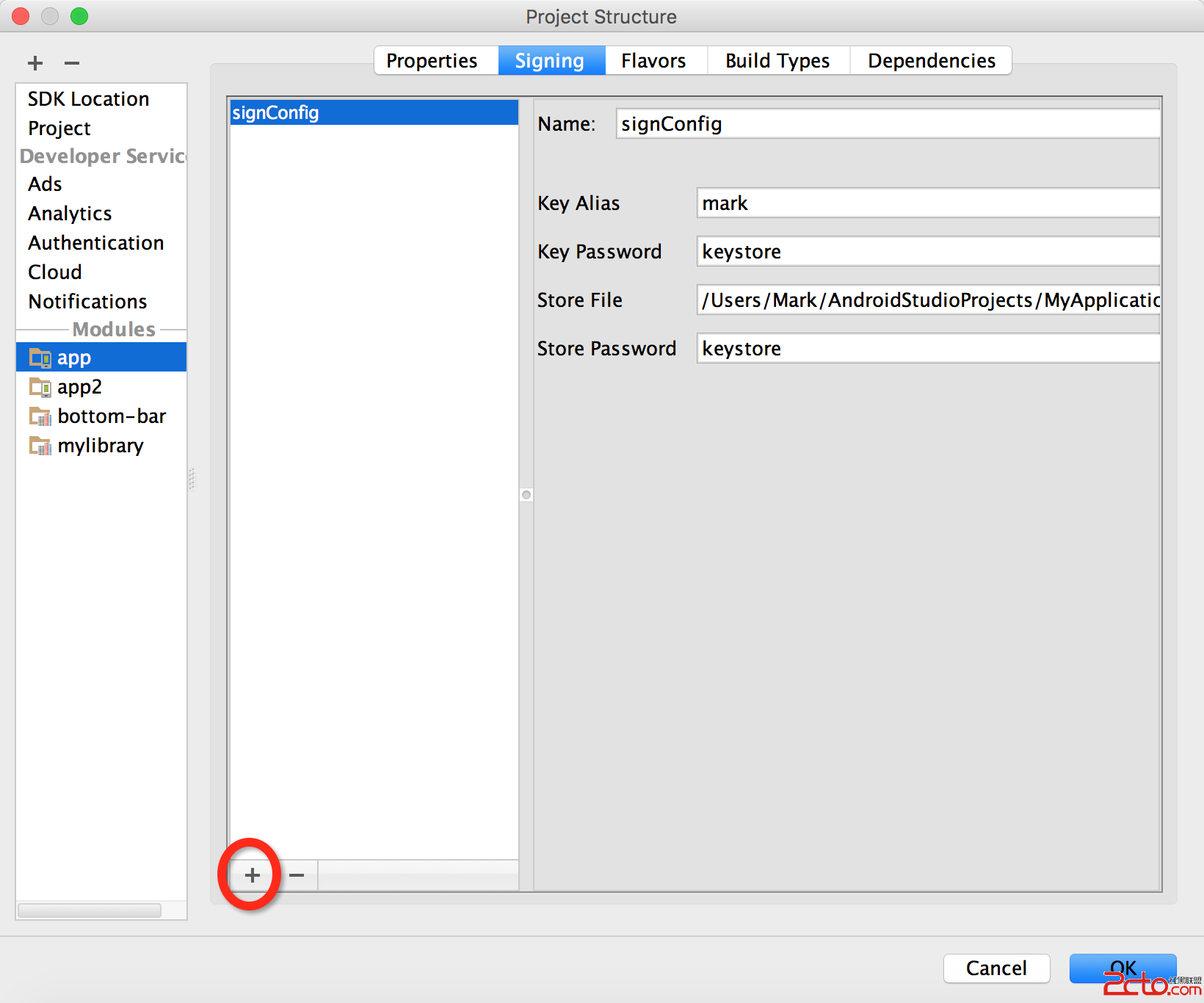
Task: Select the mylibrary module icon
Action: coord(40,446)
